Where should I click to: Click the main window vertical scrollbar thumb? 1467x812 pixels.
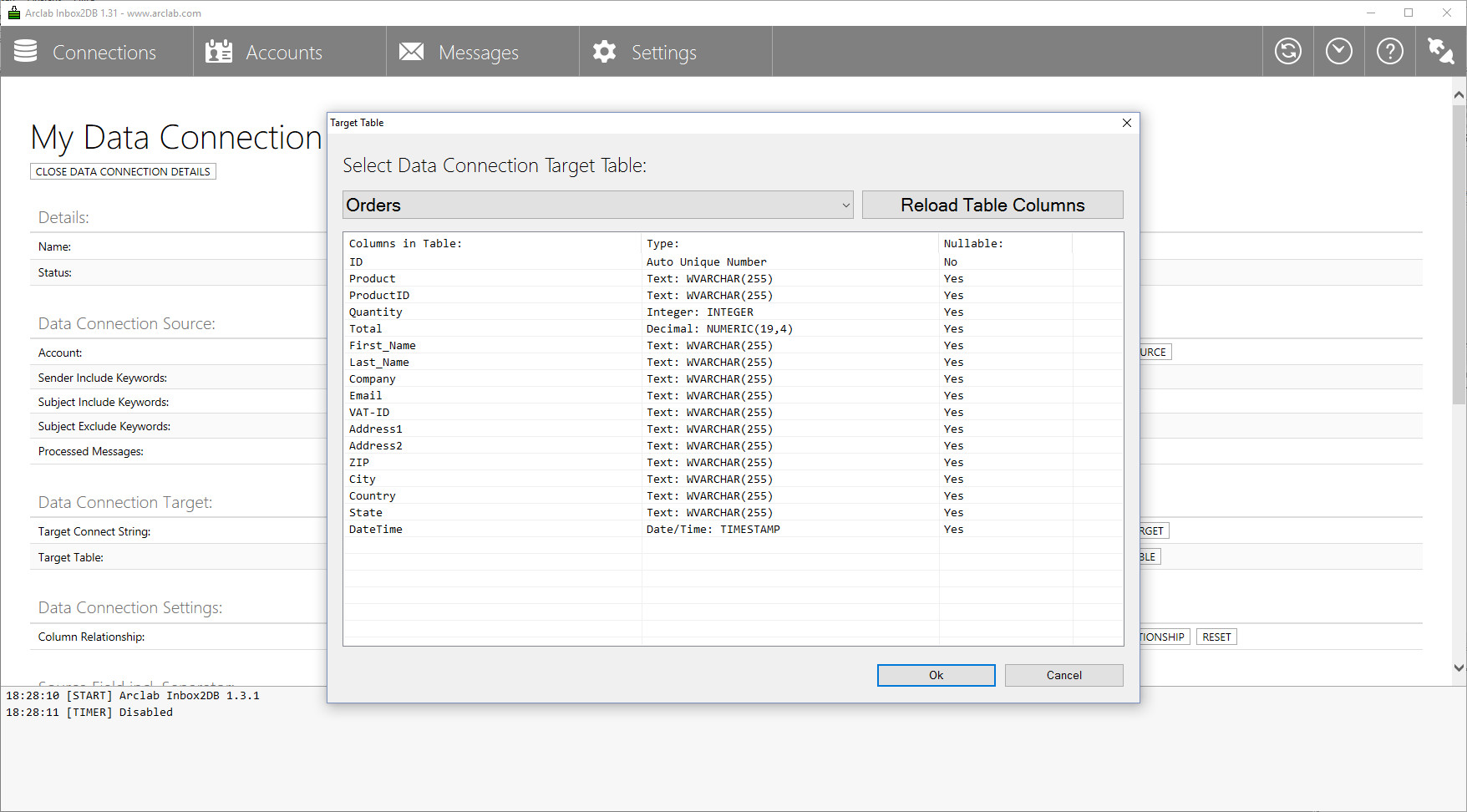[1459, 255]
